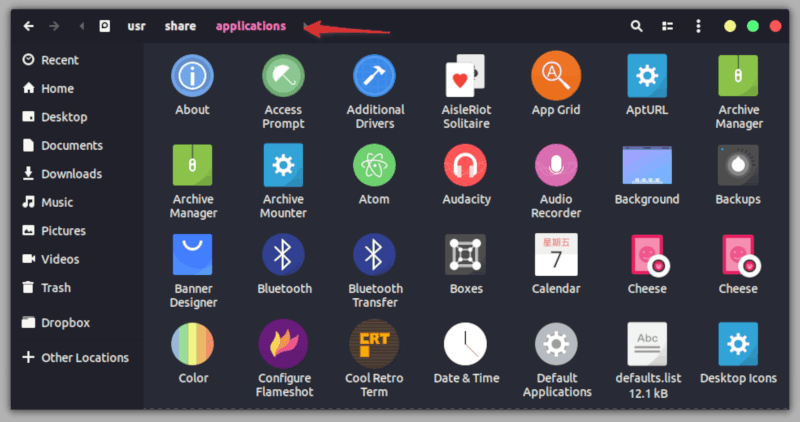Open the App Grid icon
Screen dimensions: 800x422
[x=556, y=76]
